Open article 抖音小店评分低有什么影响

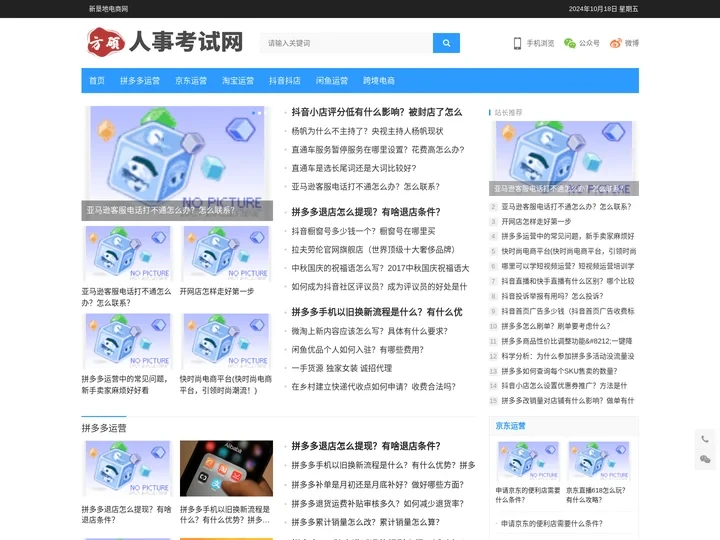pos(376,113)
